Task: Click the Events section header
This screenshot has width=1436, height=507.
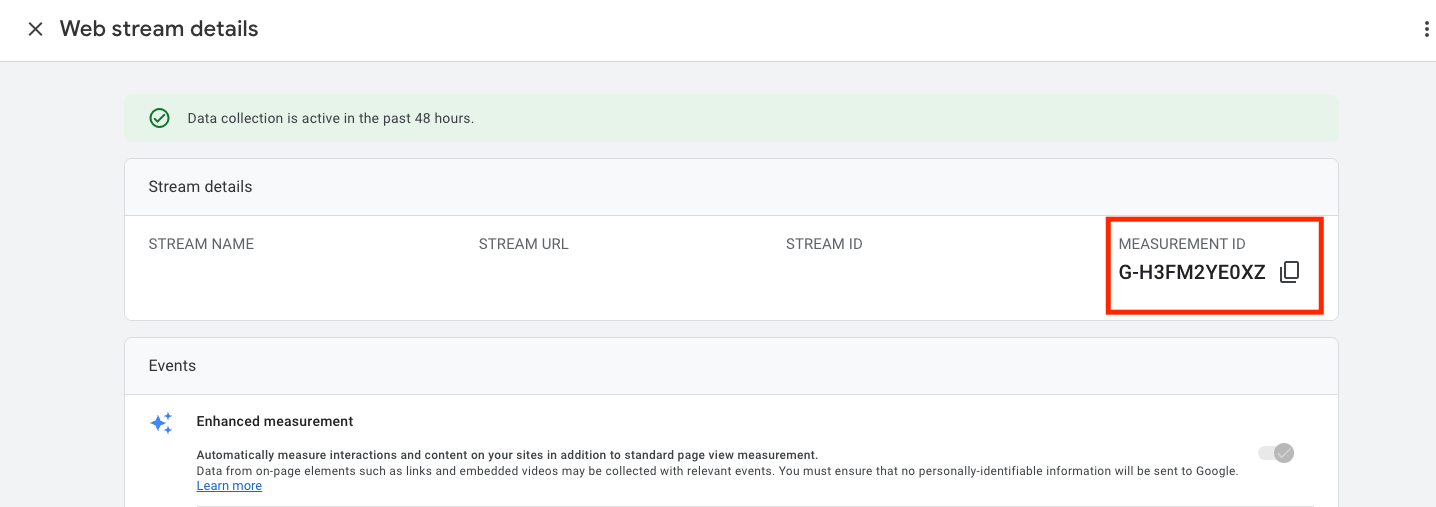Action: click(172, 366)
